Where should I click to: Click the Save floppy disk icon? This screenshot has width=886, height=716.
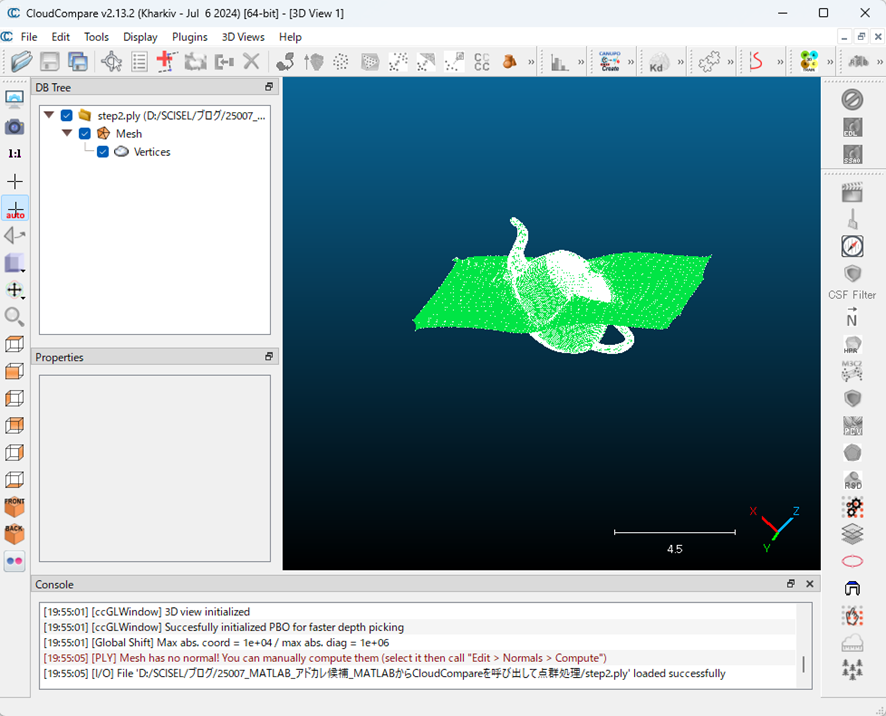tap(50, 61)
